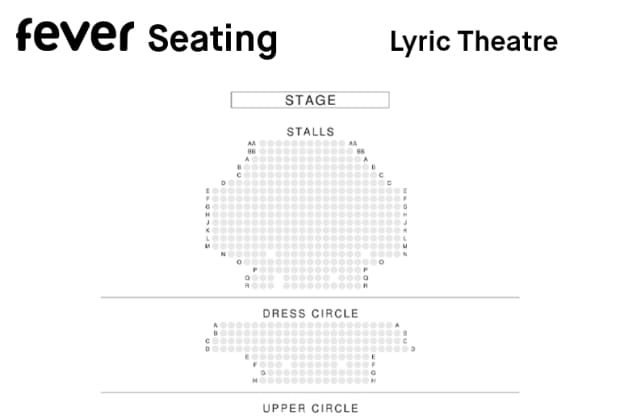Pick the rightmost seat in Stalls row D
620x420 pixels.
[382, 183]
